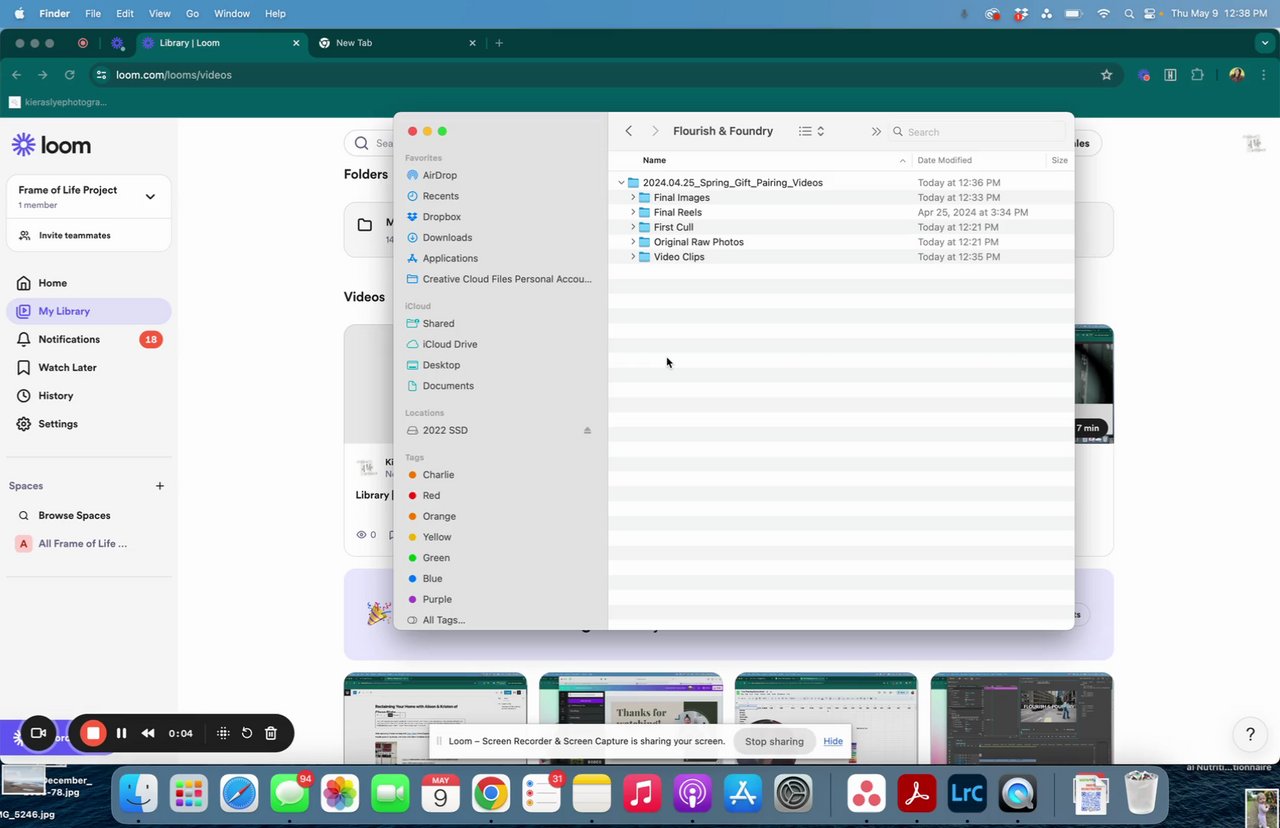The height and width of the screenshot is (828, 1280).
Task: Open Lightroom Classic from the Dock
Action: pyautogui.click(x=967, y=794)
